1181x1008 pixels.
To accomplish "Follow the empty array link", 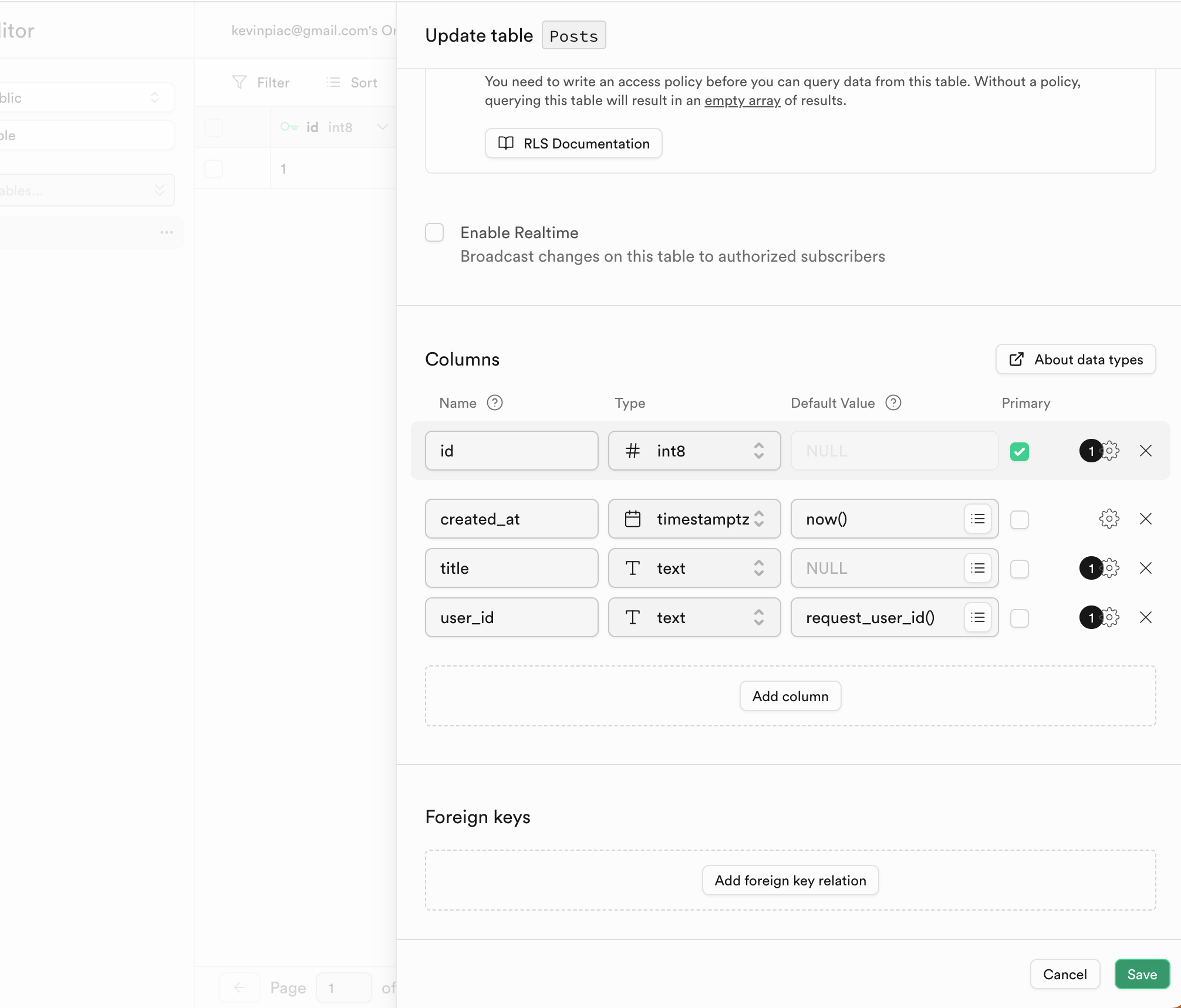I will [x=742, y=100].
